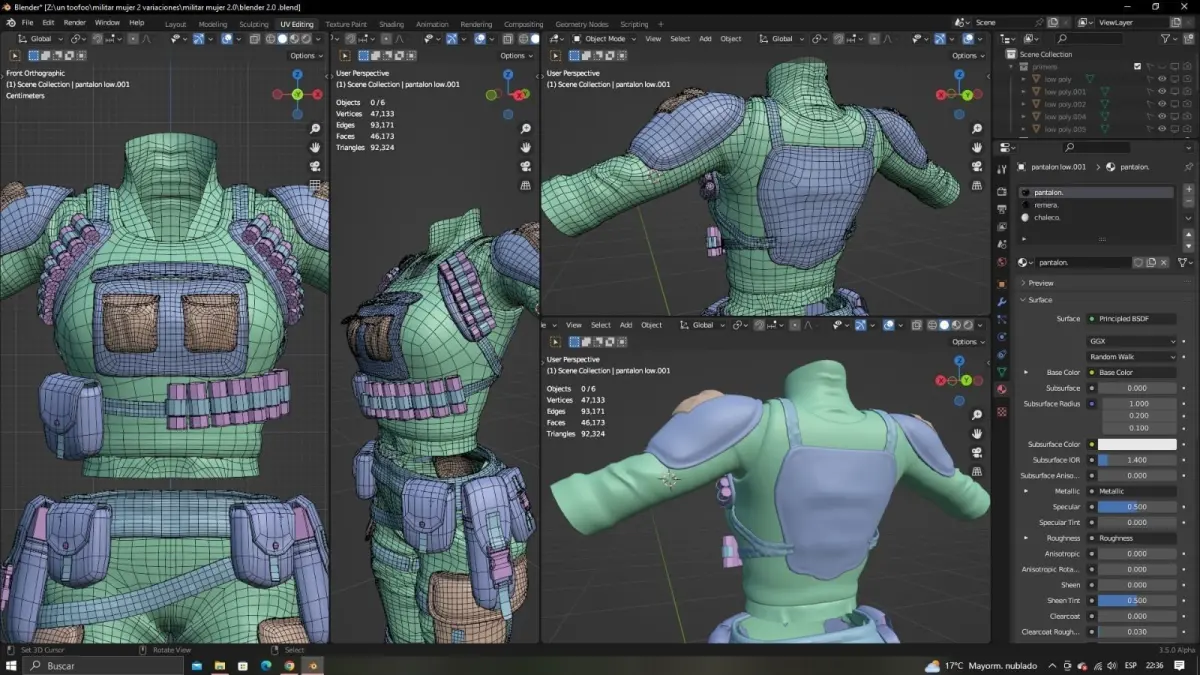Expand the Preview panel
Screen dimensions: 1200x675
[1040, 283]
